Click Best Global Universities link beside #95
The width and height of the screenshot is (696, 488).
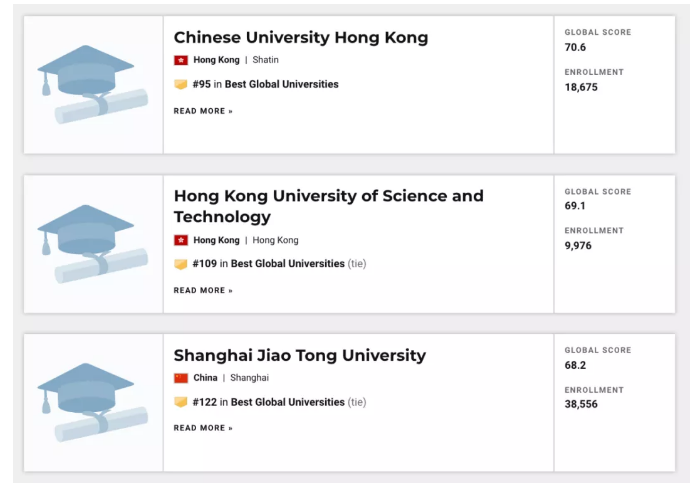pos(282,84)
